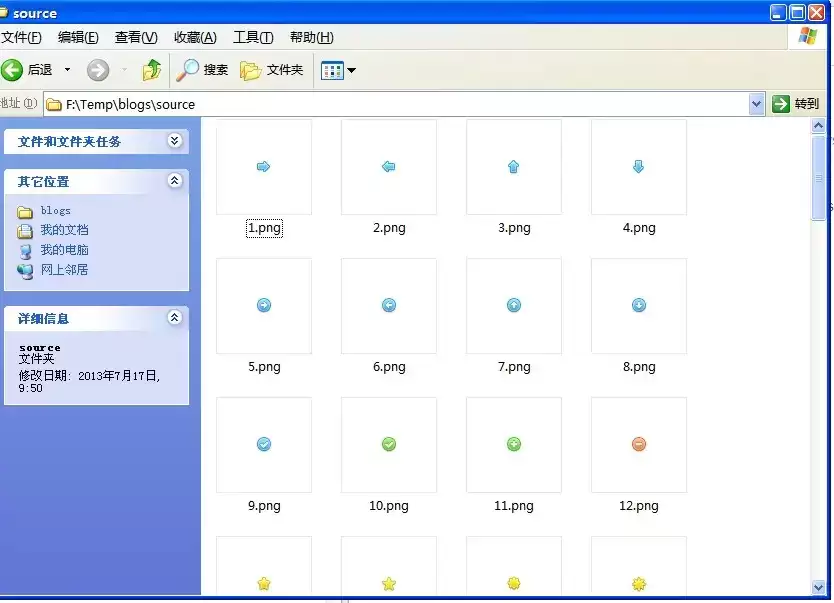Click the 5.png file name label

tap(264, 367)
